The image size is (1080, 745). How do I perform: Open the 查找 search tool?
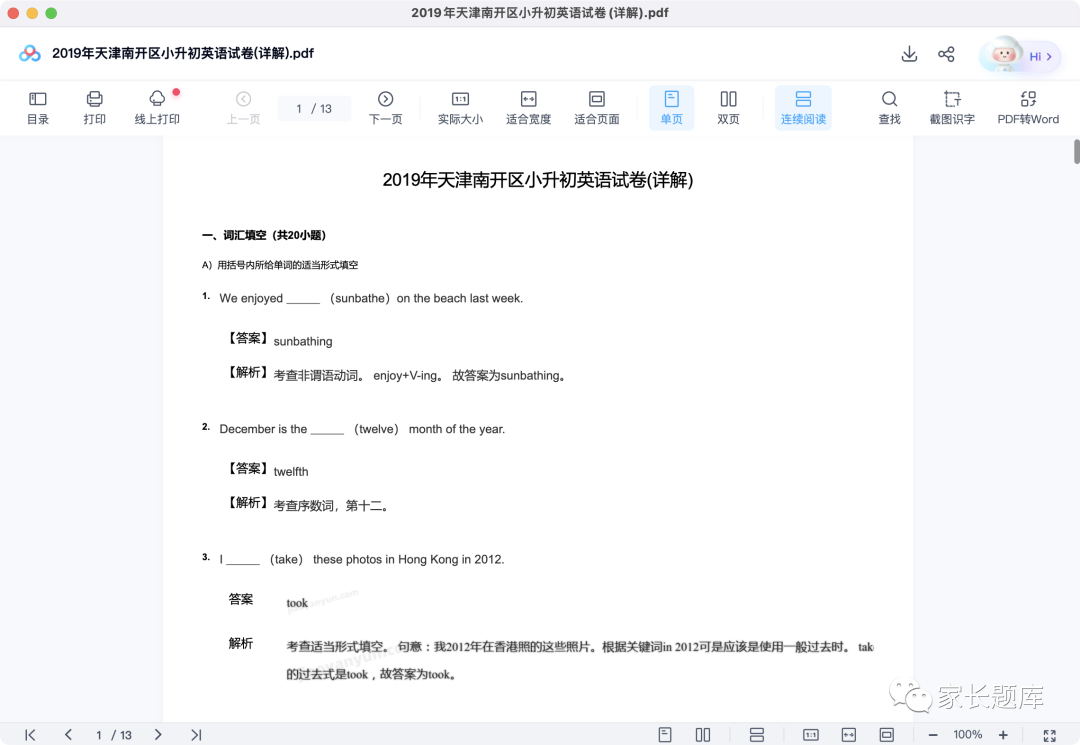[889, 108]
